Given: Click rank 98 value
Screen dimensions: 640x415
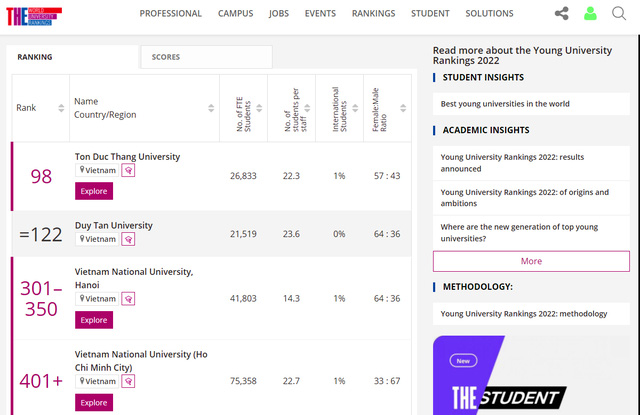Looking at the screenshot, I should click(41, 177).
